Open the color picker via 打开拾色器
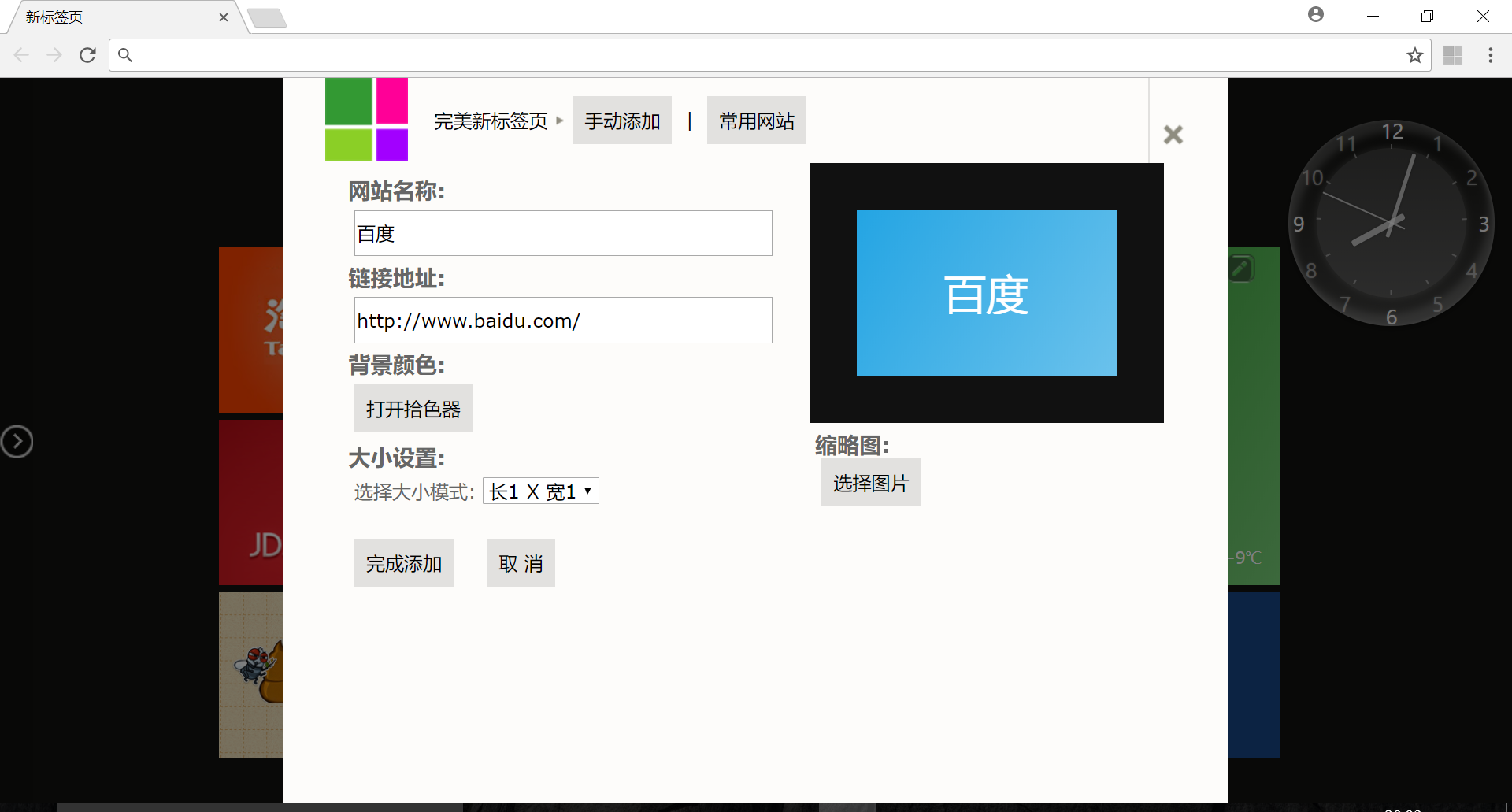This screenshot has width=1512, height=812. tap(413, 409)
